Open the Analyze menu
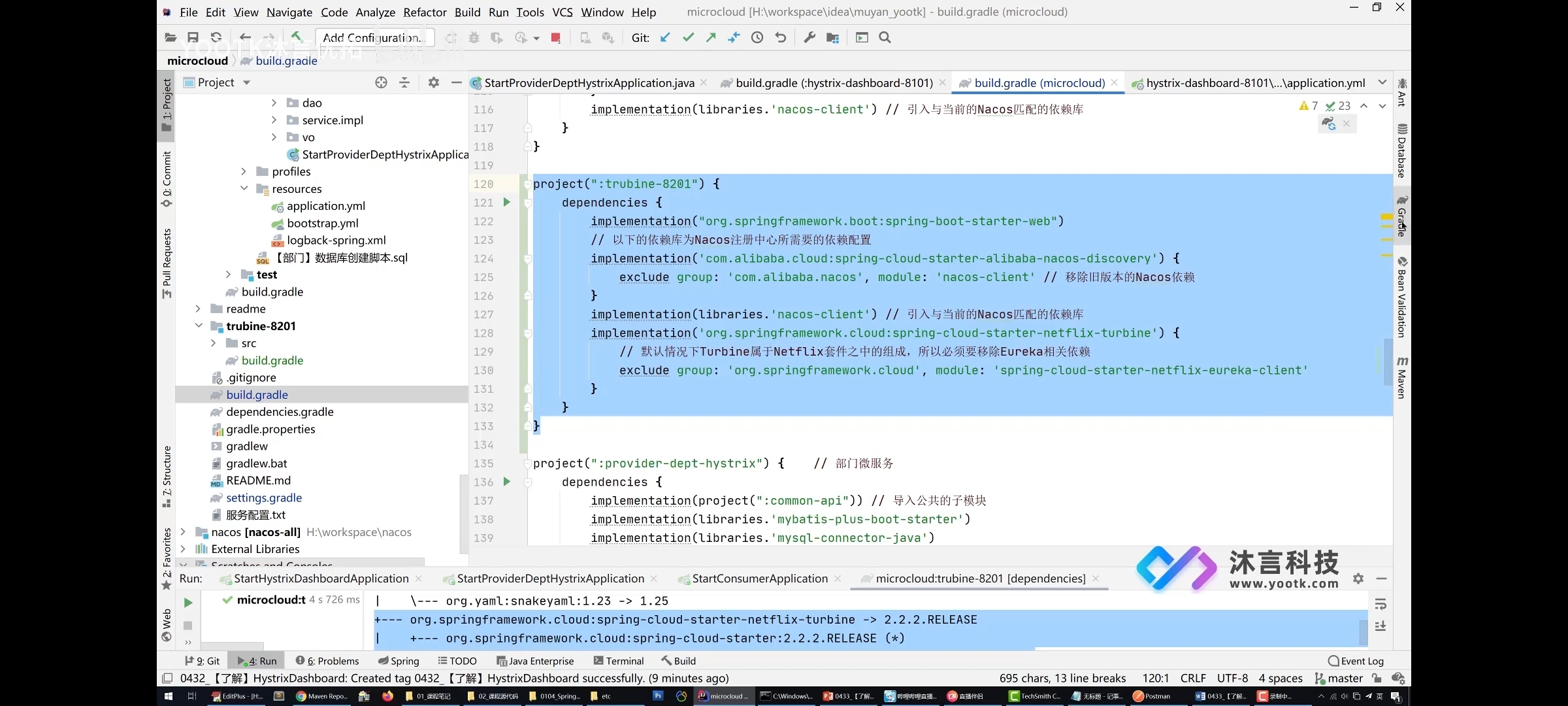The height and width of the screenshot is (706, 1568). (375, 12)
